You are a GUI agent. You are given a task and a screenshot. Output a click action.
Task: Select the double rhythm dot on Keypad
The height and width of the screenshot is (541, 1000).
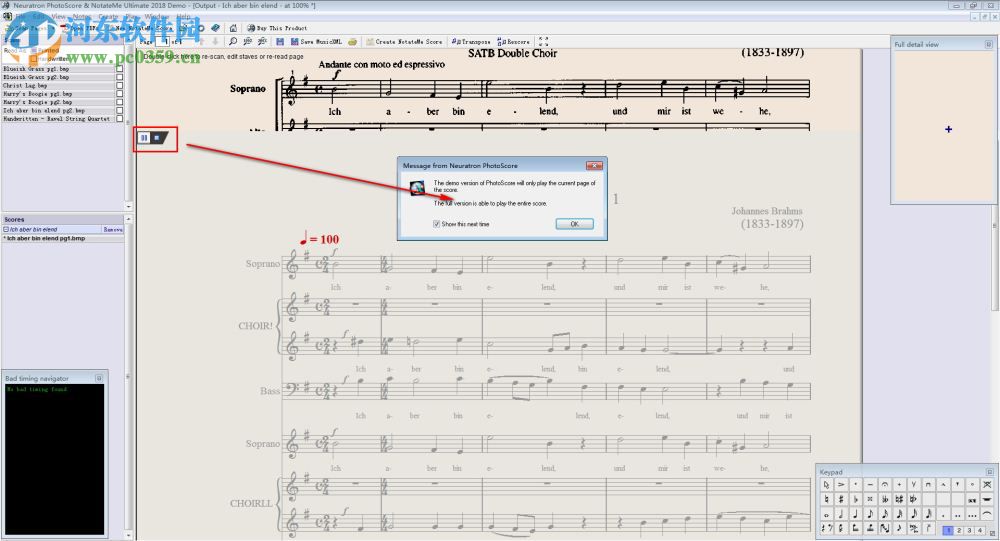tap(958, 514)
